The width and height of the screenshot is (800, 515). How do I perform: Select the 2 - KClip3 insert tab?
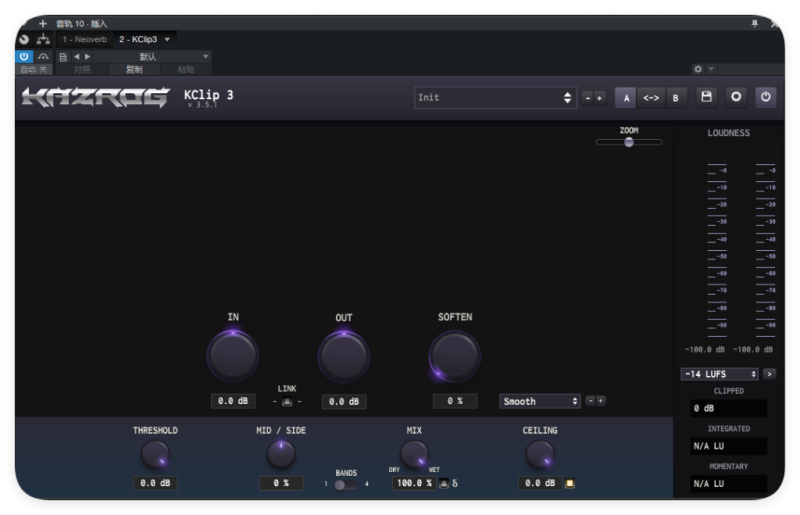138,39
